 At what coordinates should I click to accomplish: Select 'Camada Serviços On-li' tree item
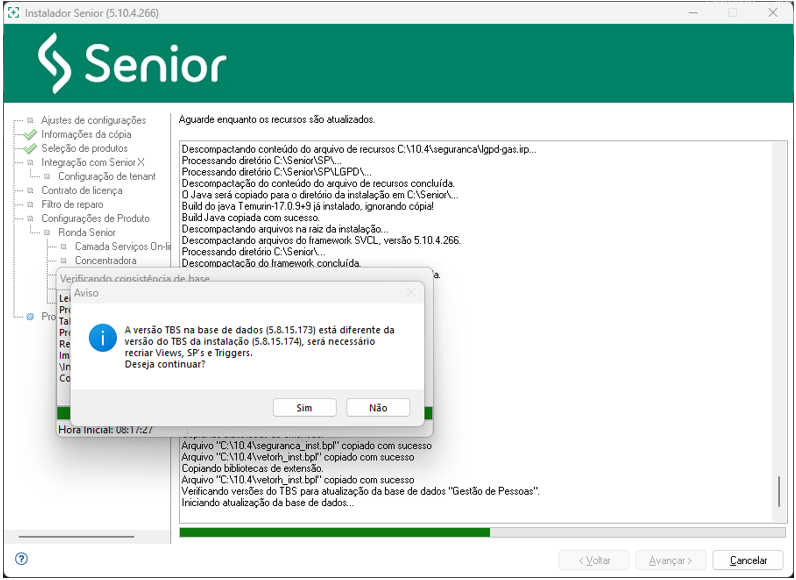(122, 247)
